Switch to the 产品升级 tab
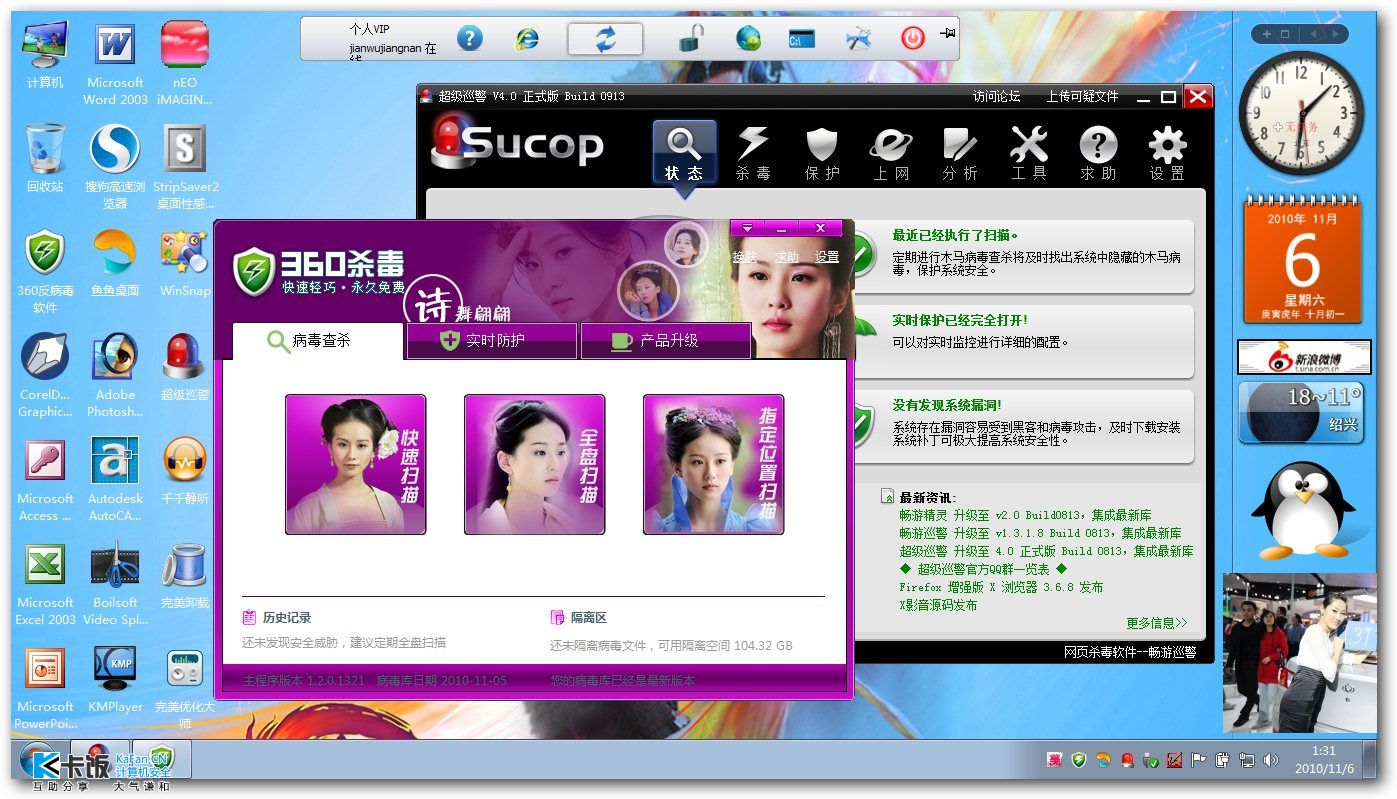This screenshot has height=799, width=1397. pos(666,341)
